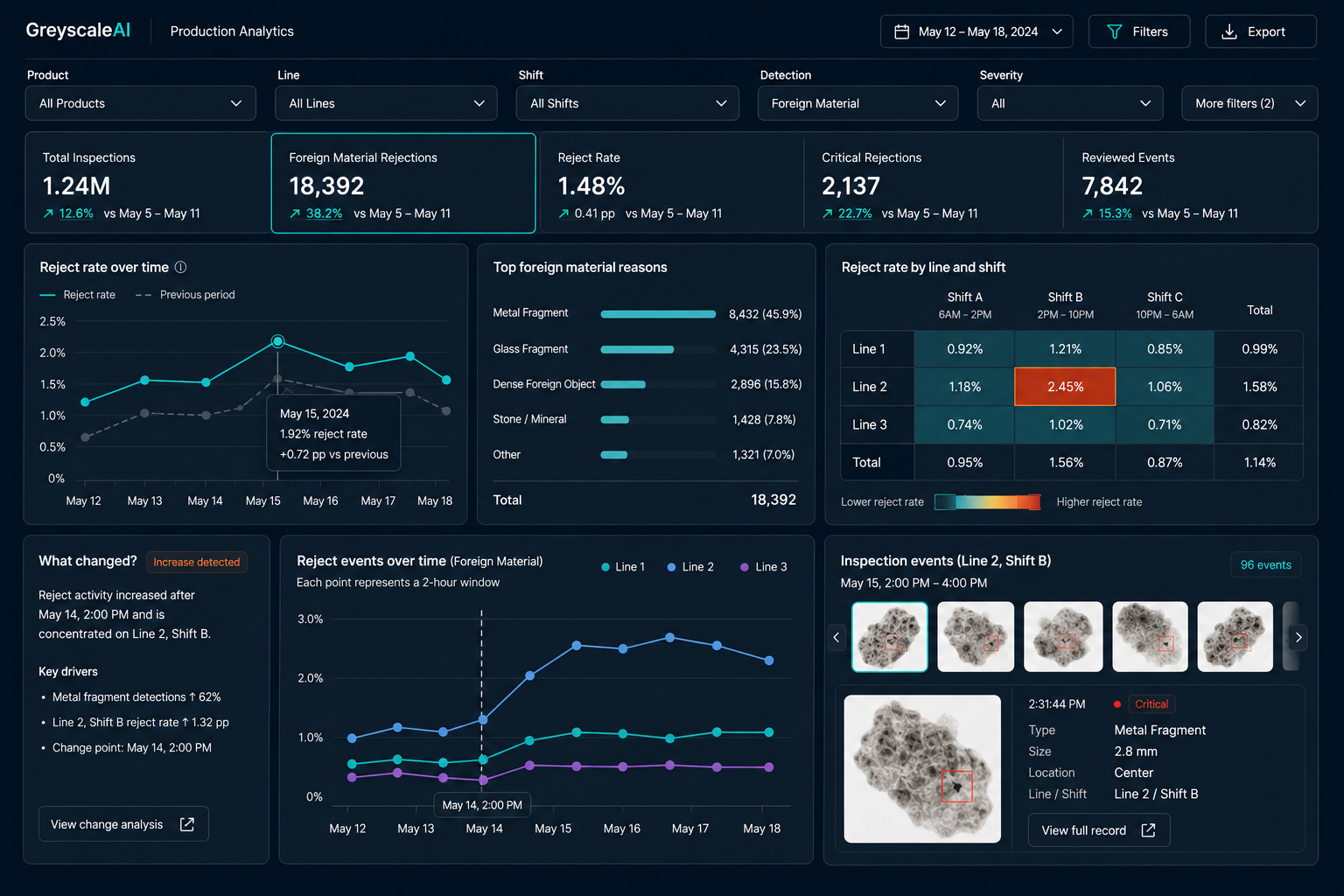Select fifth inspection event thumbnail
This screenshot has height=896, width=1344.
point(1235,637)
